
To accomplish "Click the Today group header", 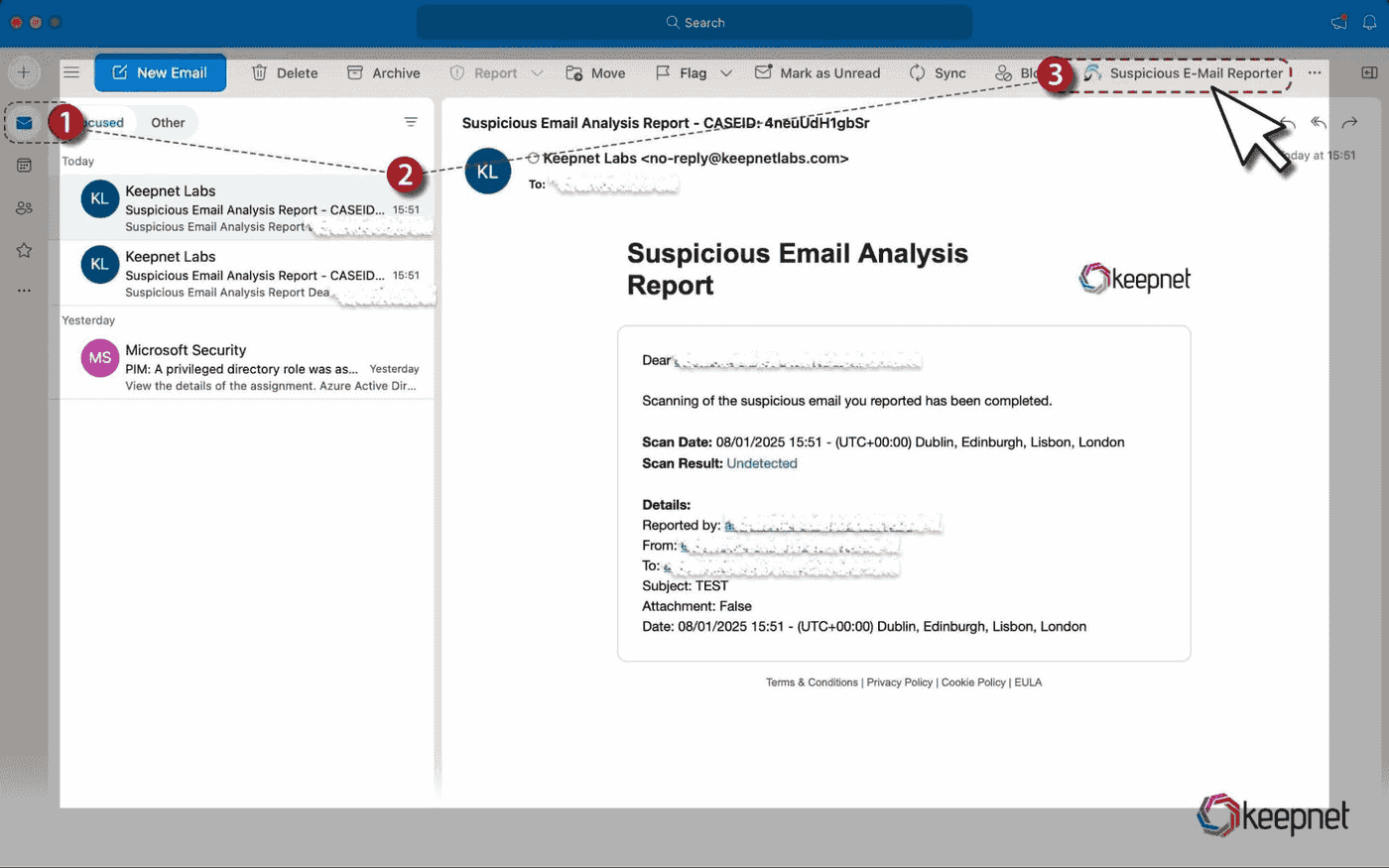I will [77, 161].
